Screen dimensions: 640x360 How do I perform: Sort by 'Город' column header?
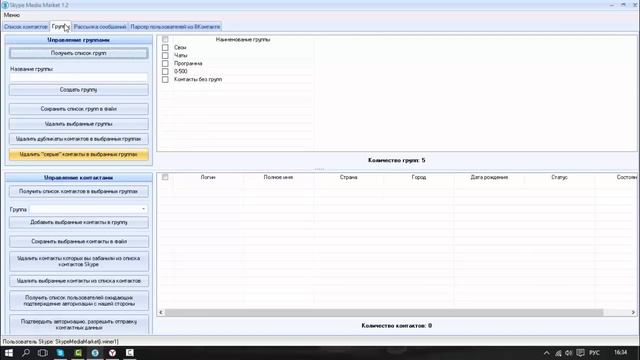tap(419, 177)
